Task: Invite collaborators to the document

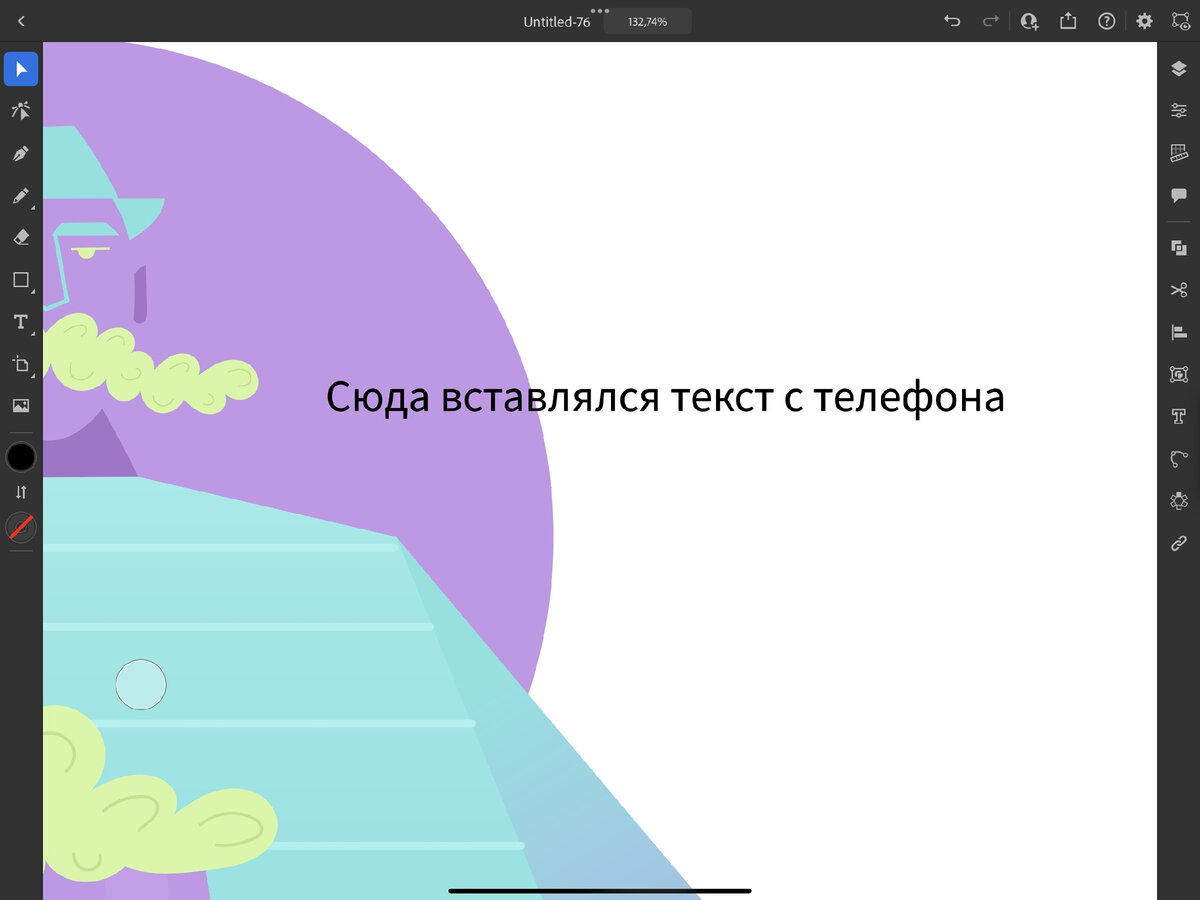Action: tap(1030, 21)
